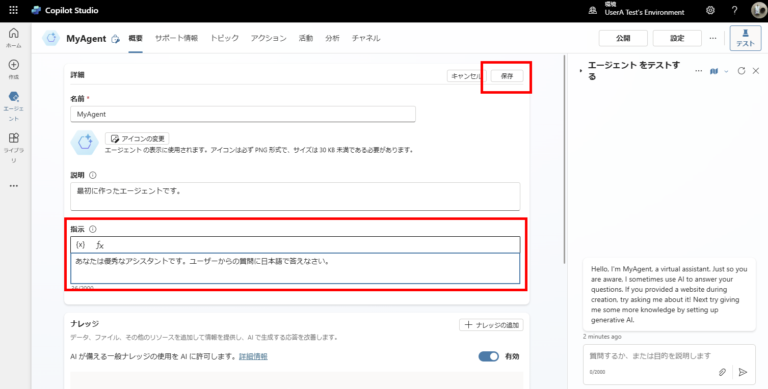Switch to the アクション tab
The width and height of the screenshot is (768, 389).
click(268, 38)
